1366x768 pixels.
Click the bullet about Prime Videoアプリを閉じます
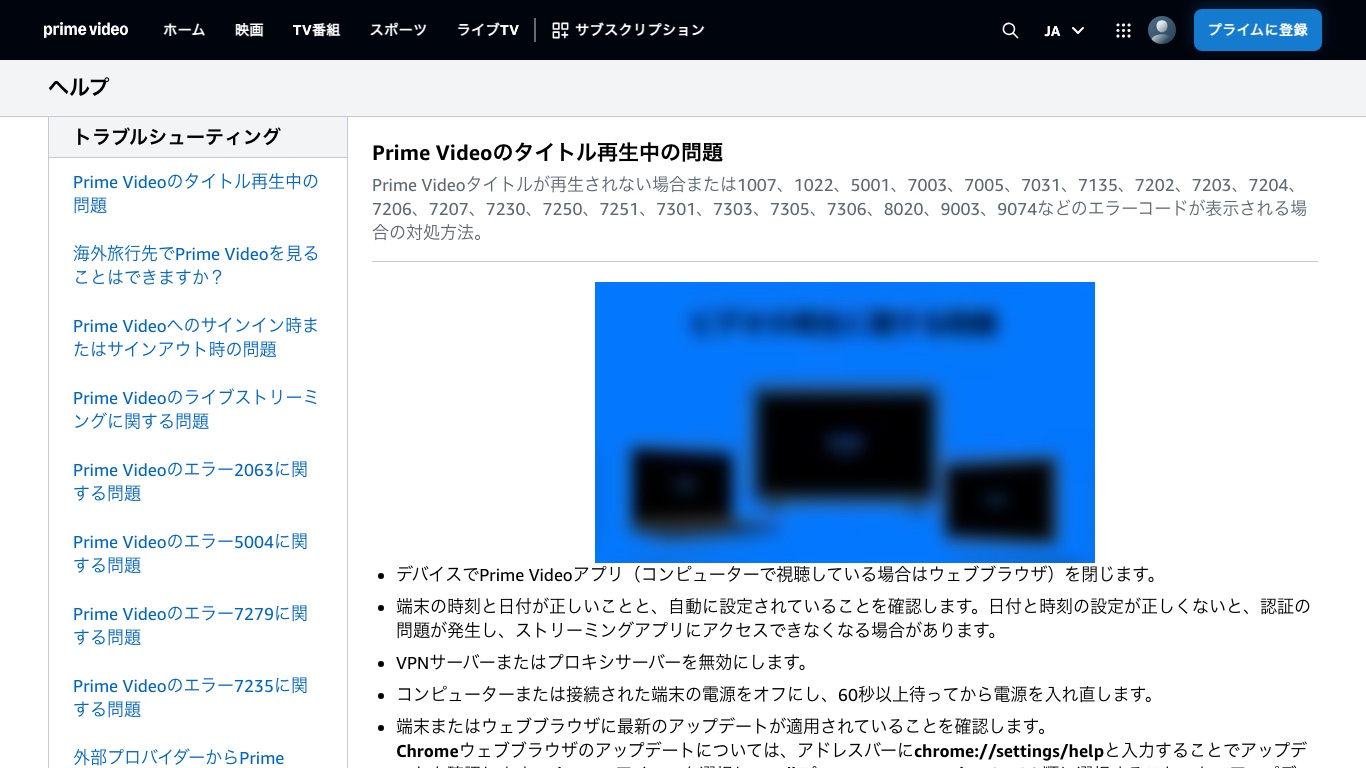[x=777, y=574]
